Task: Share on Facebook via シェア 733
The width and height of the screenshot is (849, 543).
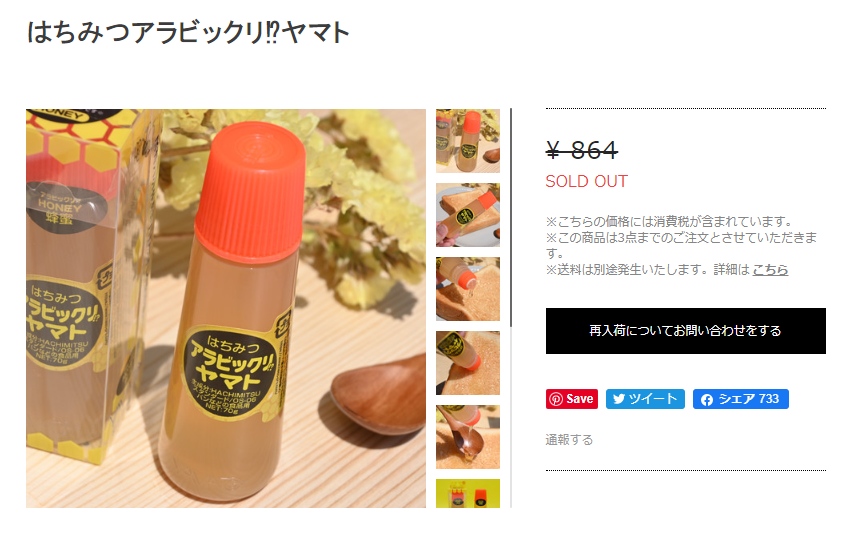Action: (x=741, y=399)
